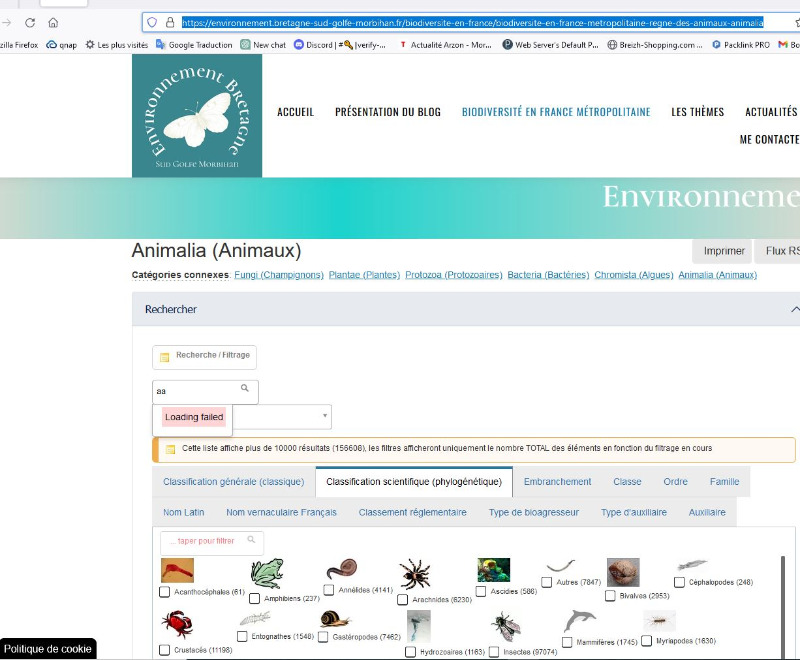Open the Google Traduction bookmark
This screenshot has width=800, height=660.
[x=194, y=45]
